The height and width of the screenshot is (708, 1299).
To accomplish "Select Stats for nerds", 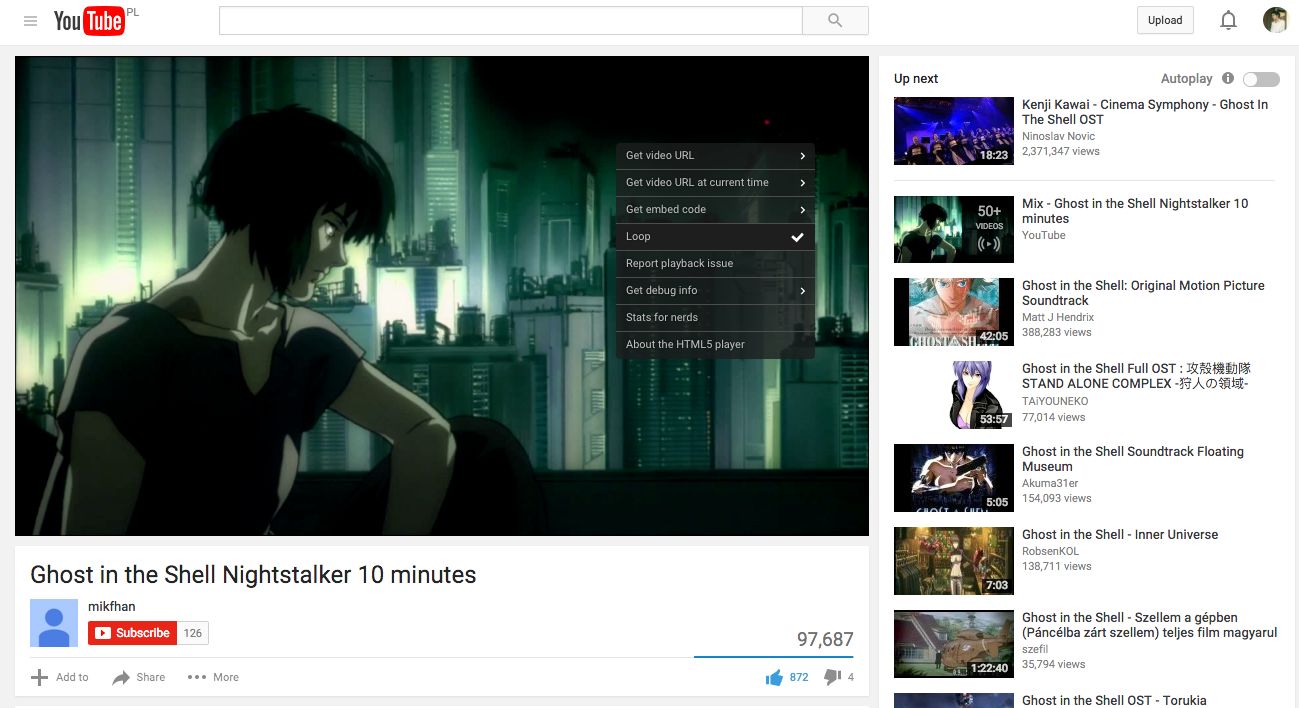I will click(x=715, y=318).
